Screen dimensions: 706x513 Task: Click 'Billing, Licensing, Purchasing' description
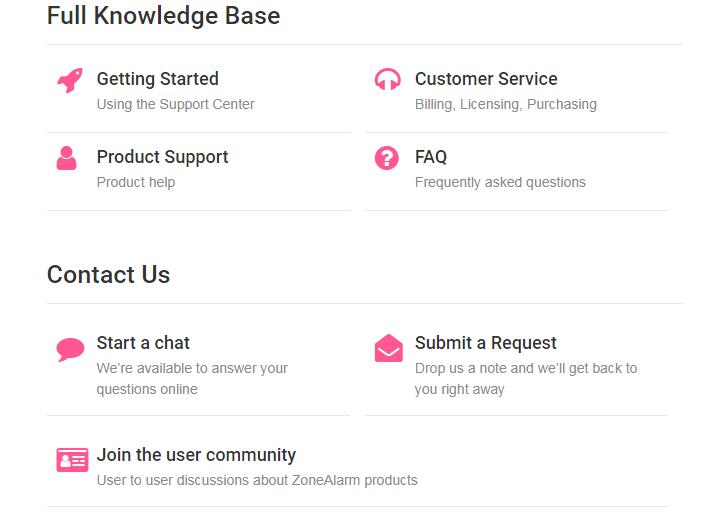[x=506, y=104]
